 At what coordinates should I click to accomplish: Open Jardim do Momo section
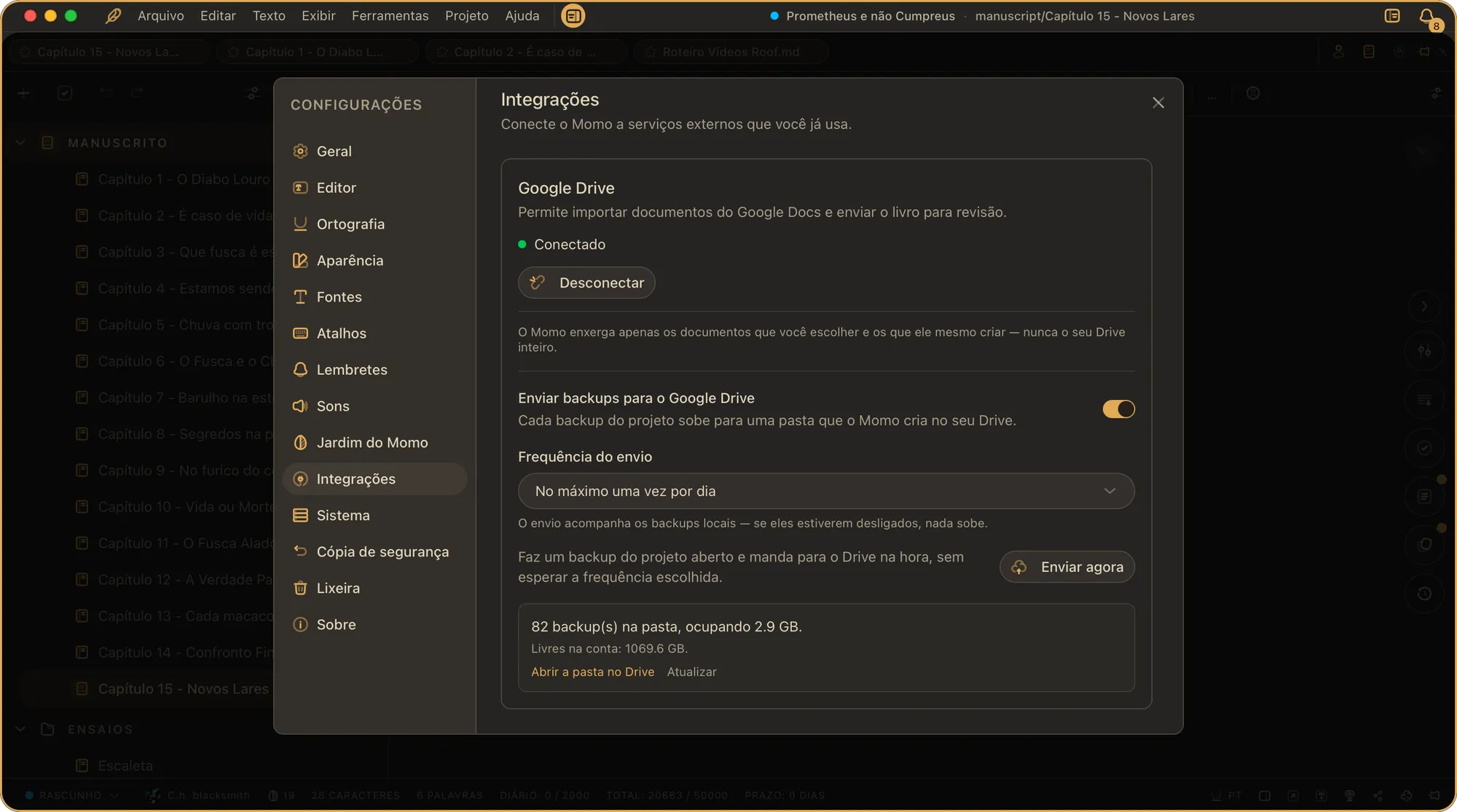(x=374, y=443)
